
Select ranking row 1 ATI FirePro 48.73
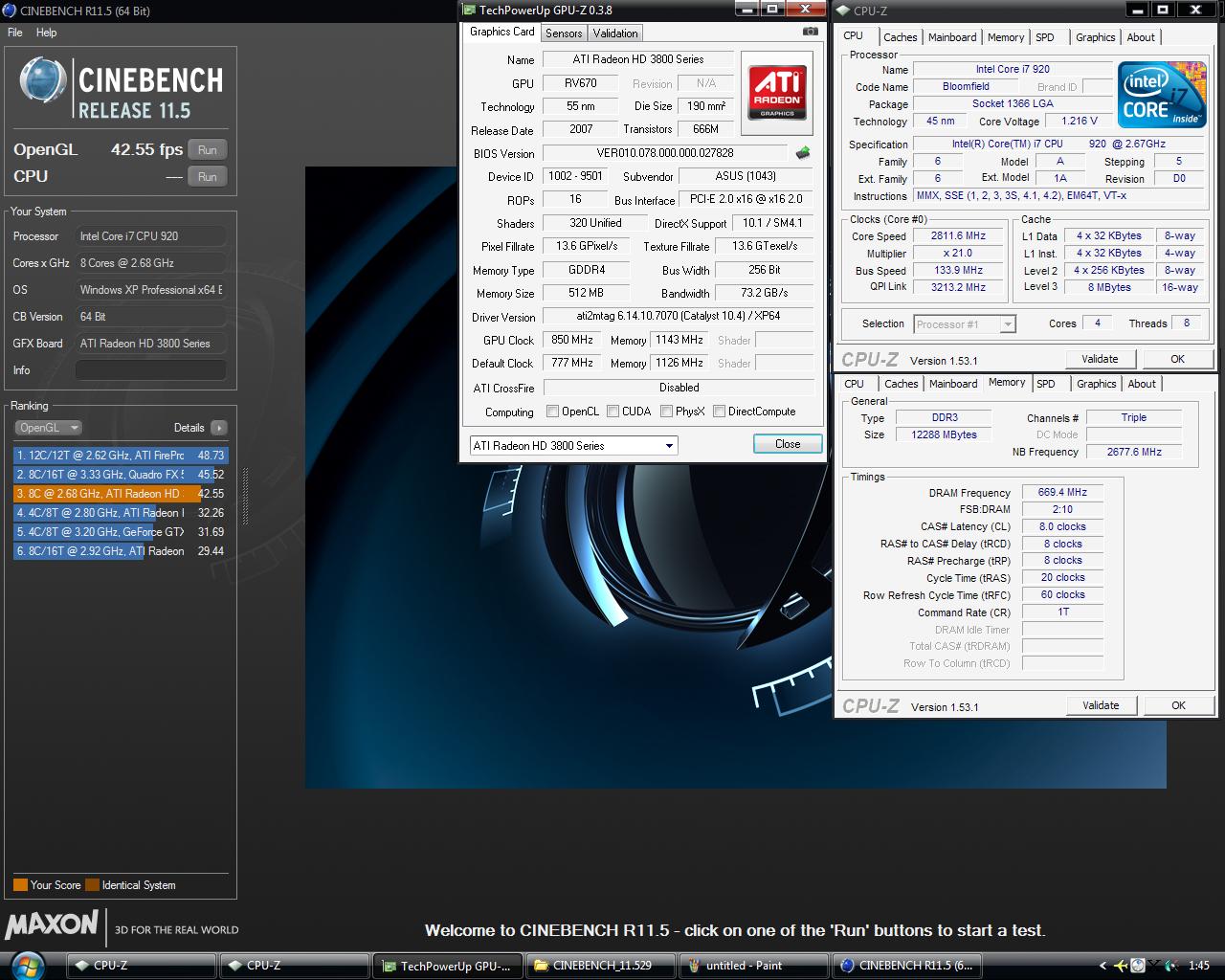click(x=121, y=456)
